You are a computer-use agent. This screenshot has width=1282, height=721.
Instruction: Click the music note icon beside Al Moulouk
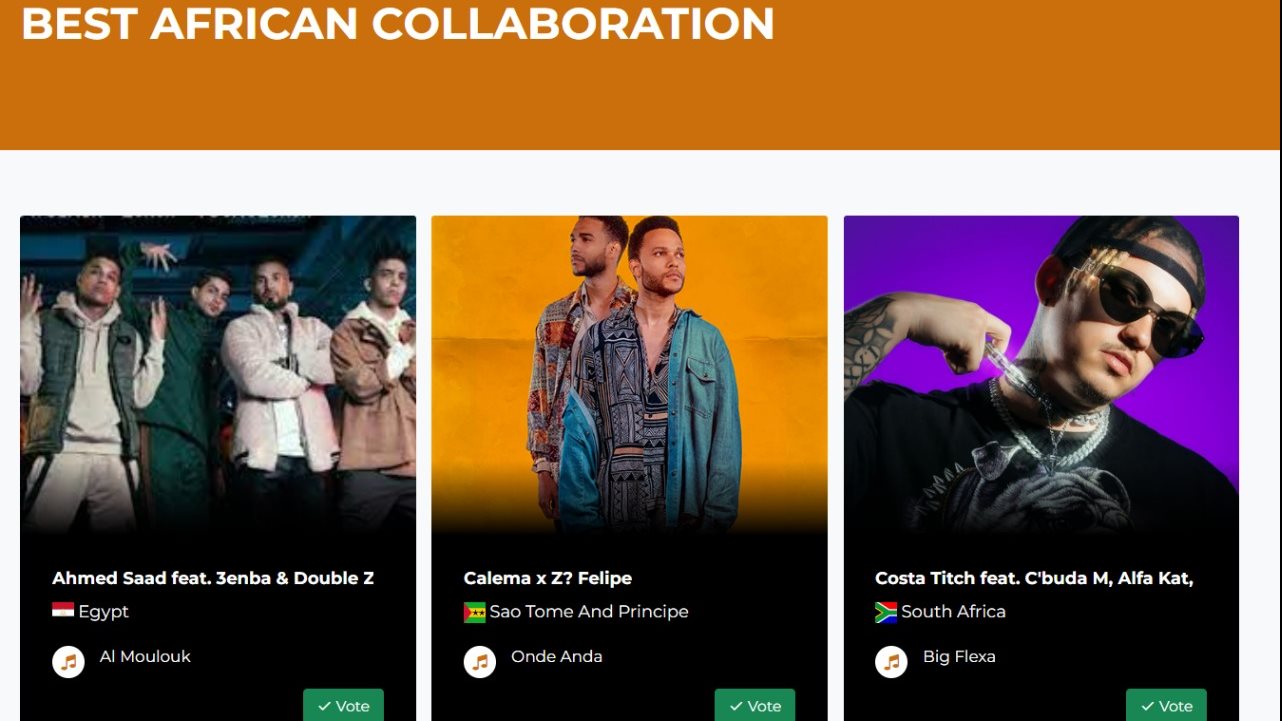pyautogui.click(x=68, y=662)
